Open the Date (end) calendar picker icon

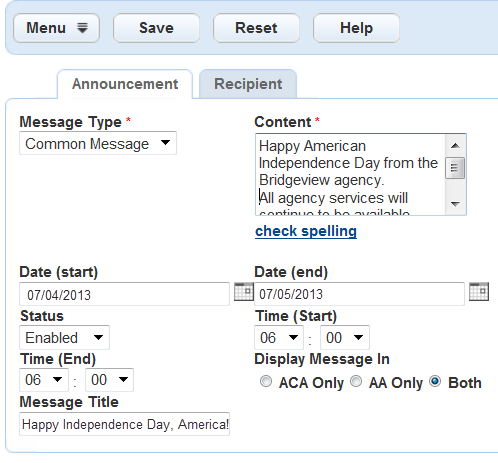pyautogui.click(x=479, y=292)
